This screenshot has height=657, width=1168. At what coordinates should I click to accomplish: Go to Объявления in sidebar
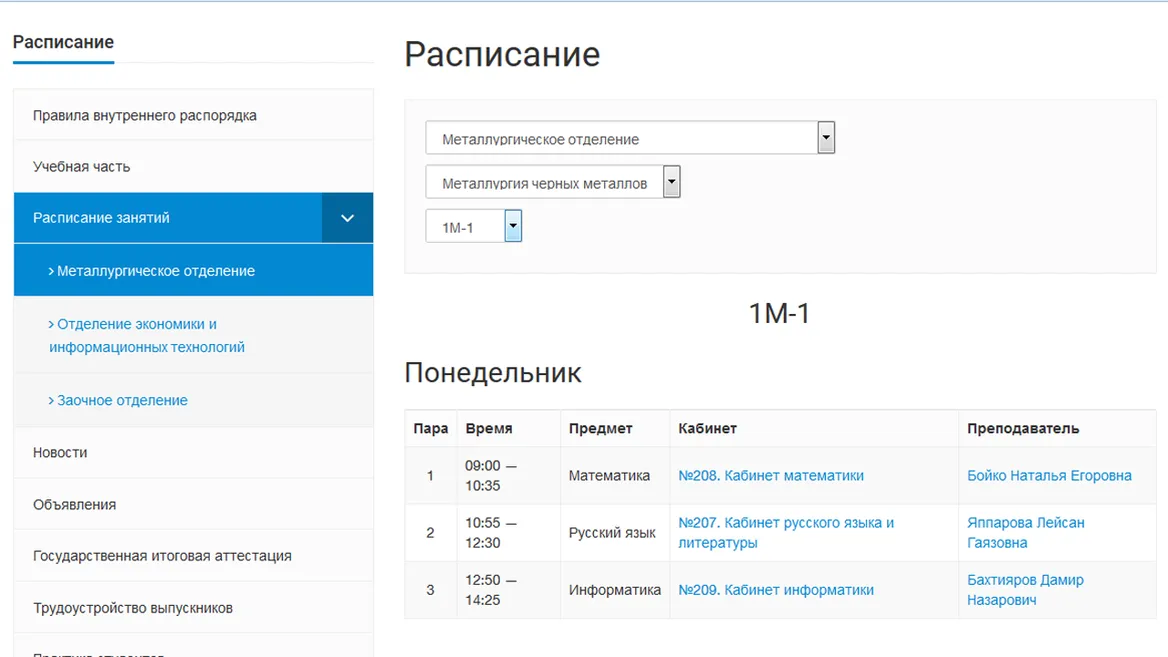point(194,504)
